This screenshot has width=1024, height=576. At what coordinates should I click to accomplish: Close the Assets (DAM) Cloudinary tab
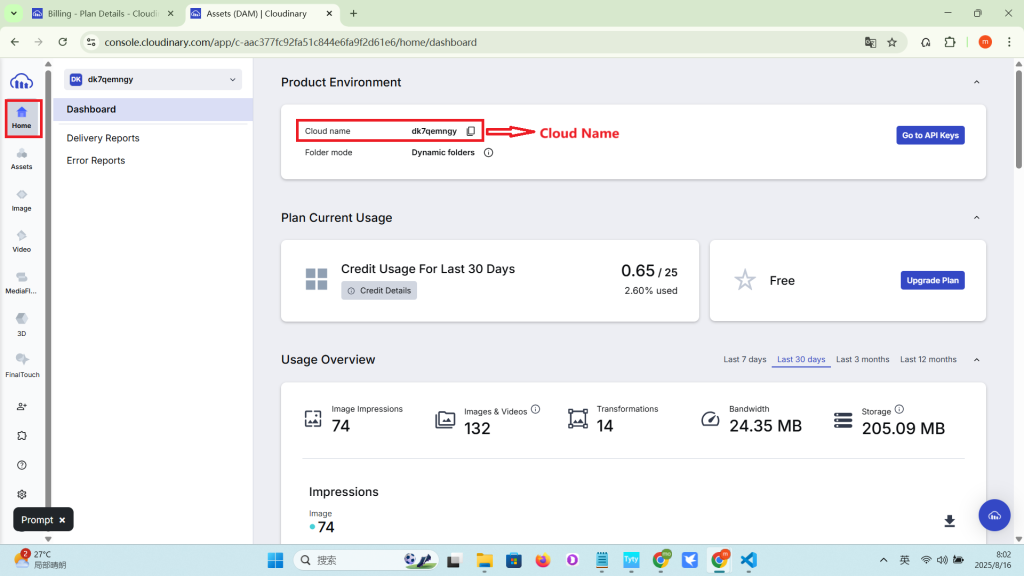(329, 14)
